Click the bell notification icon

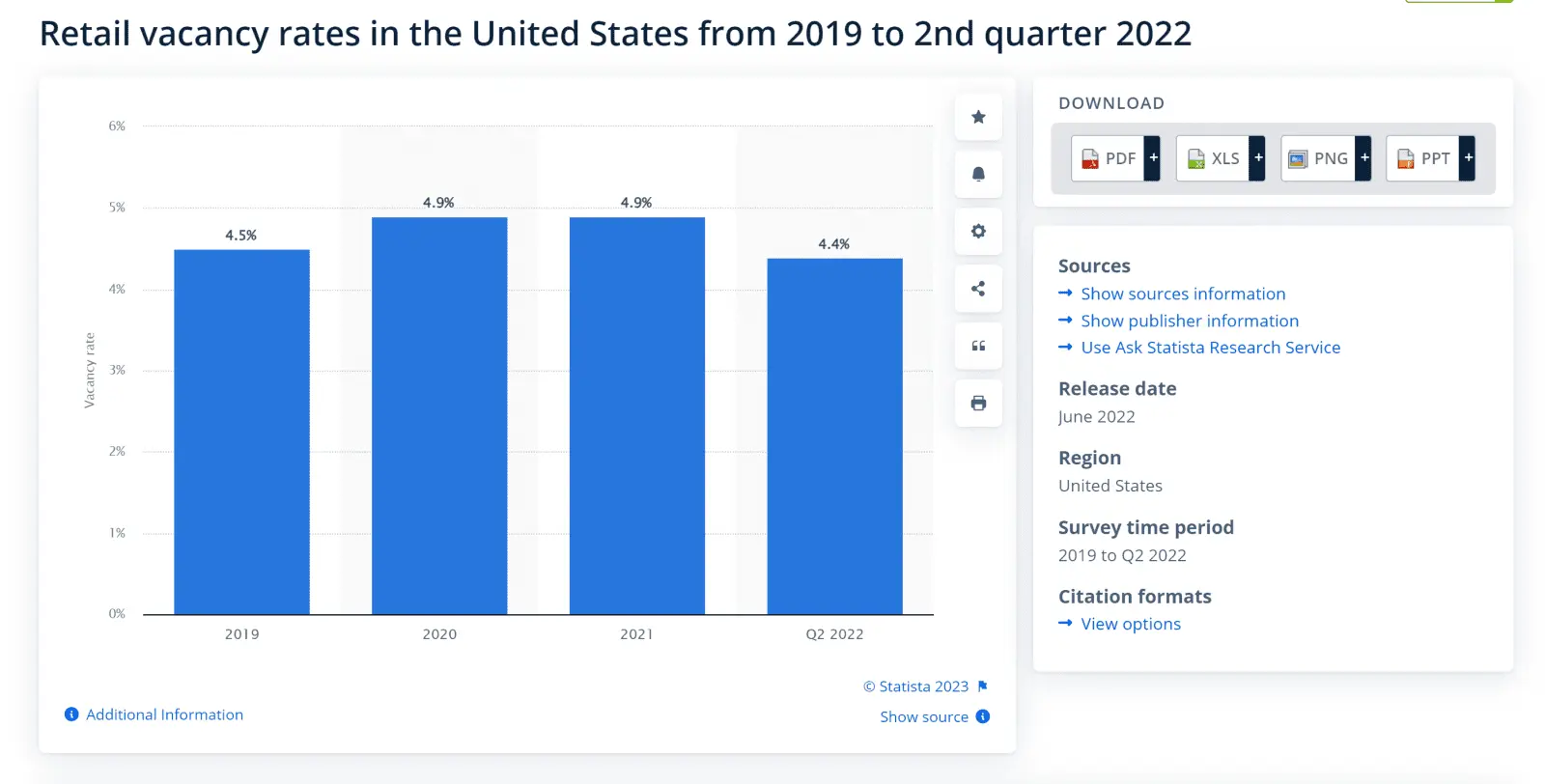978,174
